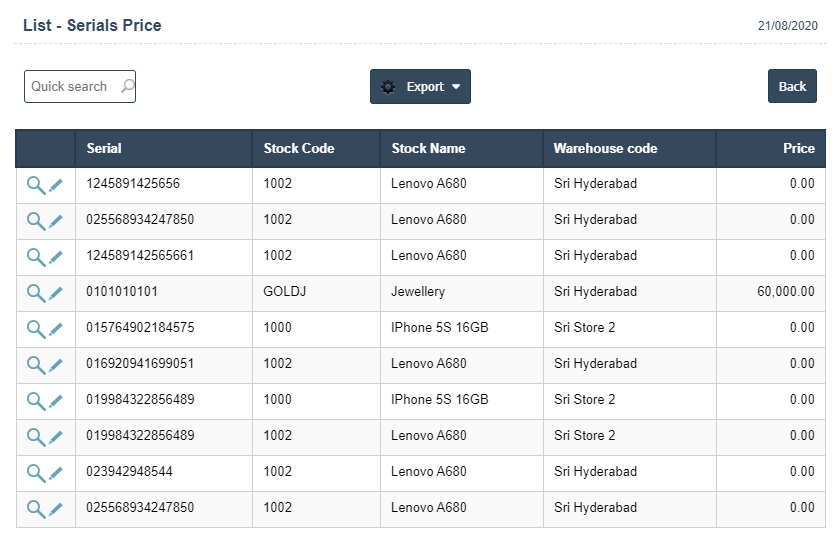Edit serial 124589142565661 via pencil icon
Image resolution: width=838 pixels, height=540 pixels.
[56, 257]
